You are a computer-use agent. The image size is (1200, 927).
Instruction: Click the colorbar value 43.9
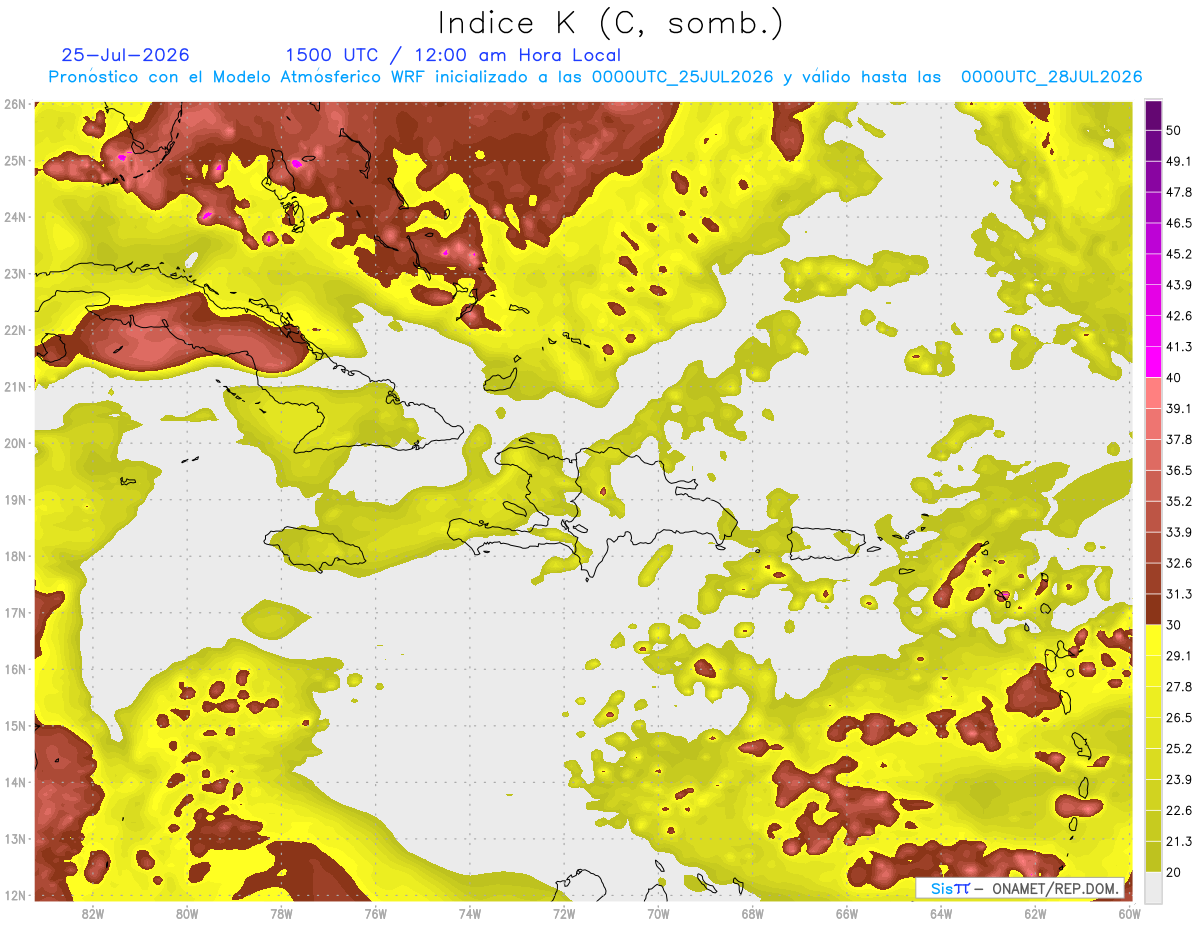1179,285
